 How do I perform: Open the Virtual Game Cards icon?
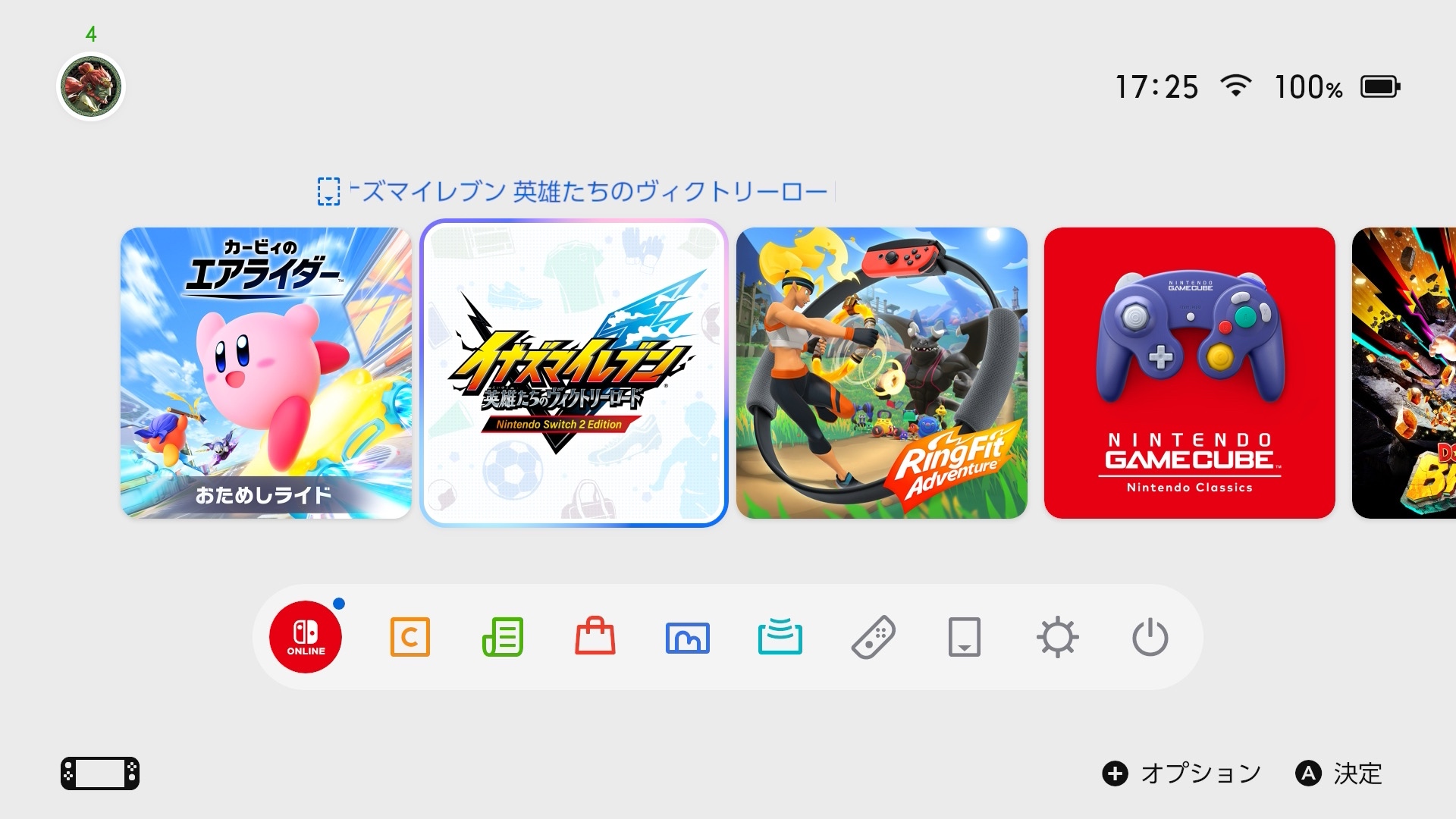(965, 637)
